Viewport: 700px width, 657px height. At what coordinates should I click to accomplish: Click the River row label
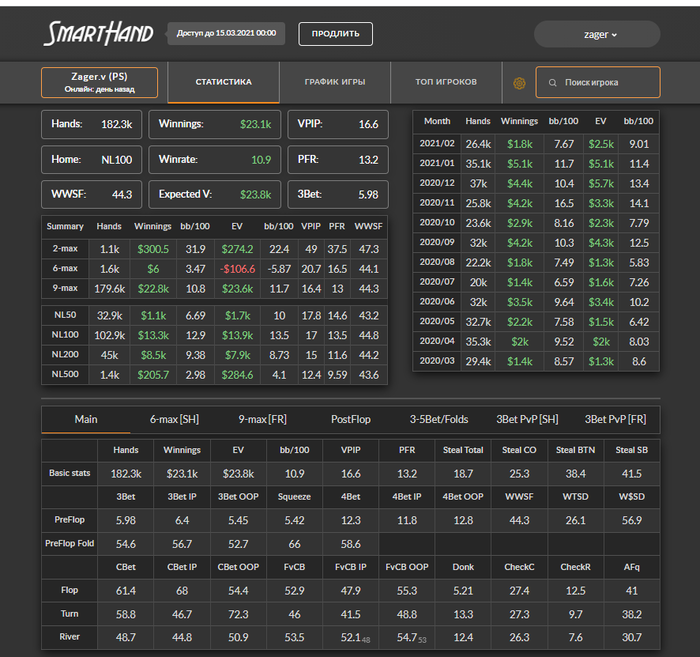(x=70, y=637)
